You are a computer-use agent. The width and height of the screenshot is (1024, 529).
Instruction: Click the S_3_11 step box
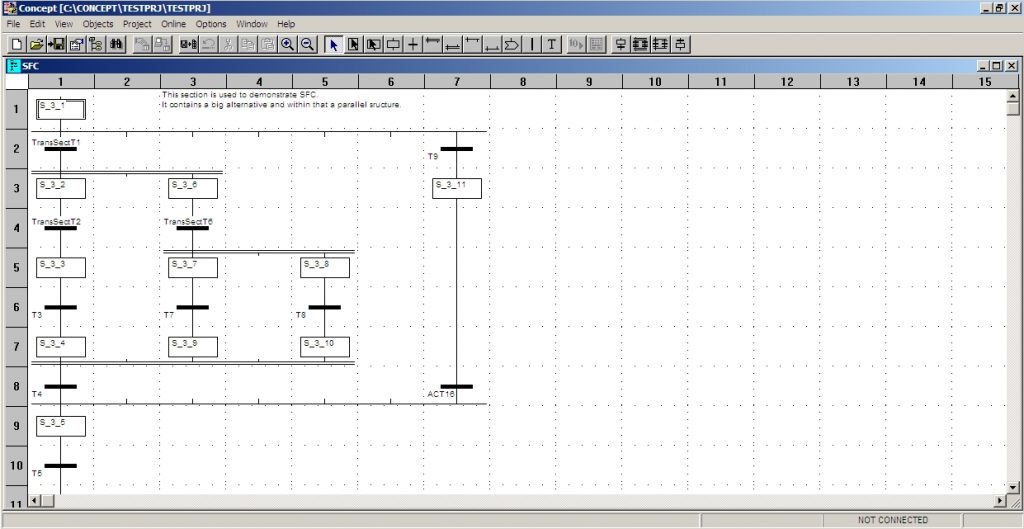tap(456, 188)
